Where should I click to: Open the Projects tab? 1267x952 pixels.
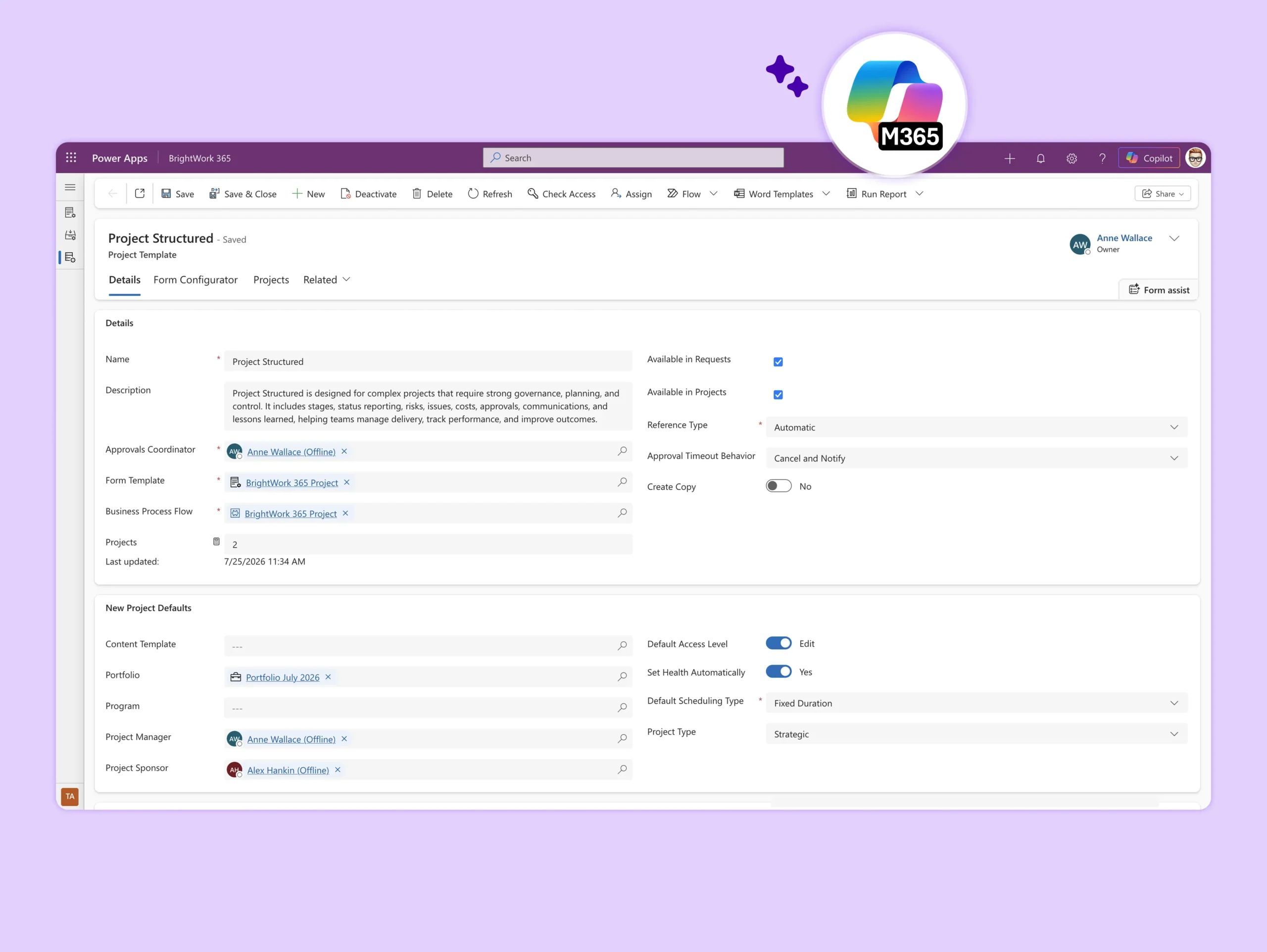[x=271, y=280]
